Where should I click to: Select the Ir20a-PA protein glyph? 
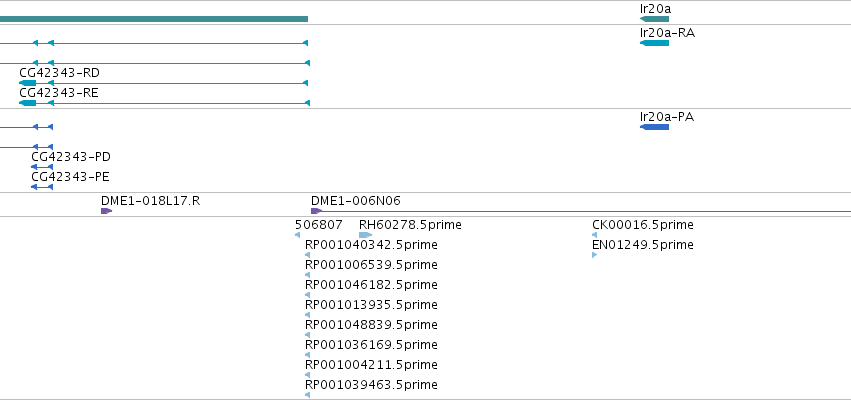654,127
